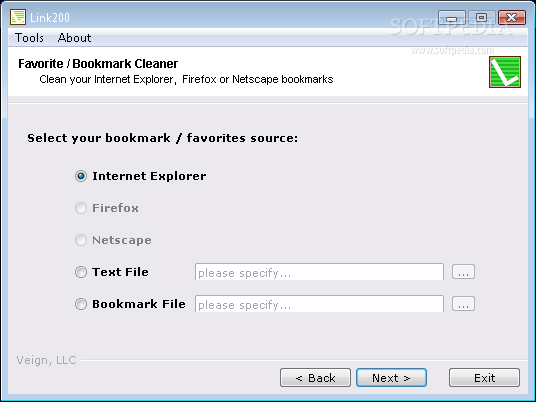The width and height of the screenshot is (536, 402).
Task: Minimize the Link200 window
Action: (452, 17)
